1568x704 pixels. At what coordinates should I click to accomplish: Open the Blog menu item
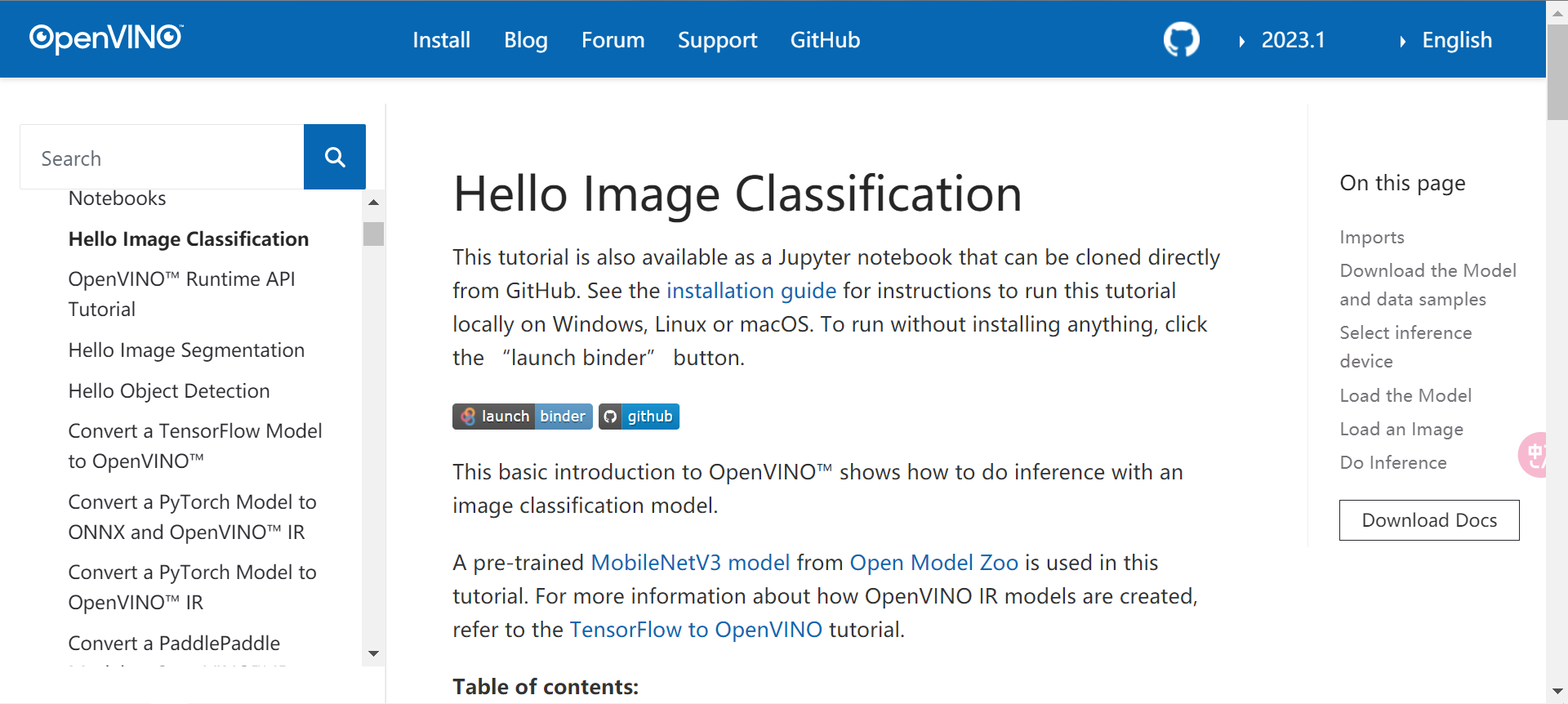(526, 40)
